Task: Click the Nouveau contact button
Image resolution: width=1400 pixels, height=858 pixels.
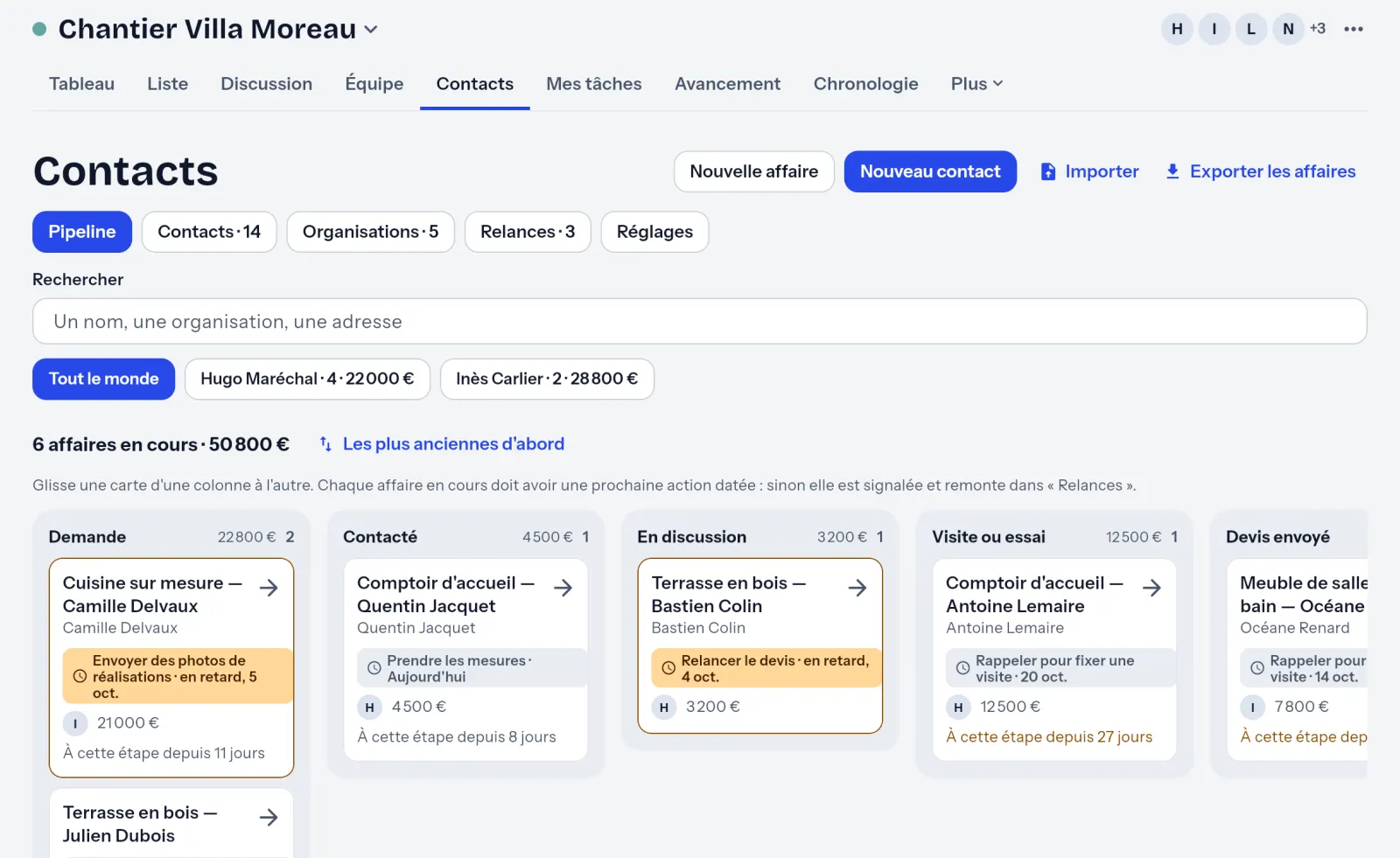Action: tap(930, 171)
